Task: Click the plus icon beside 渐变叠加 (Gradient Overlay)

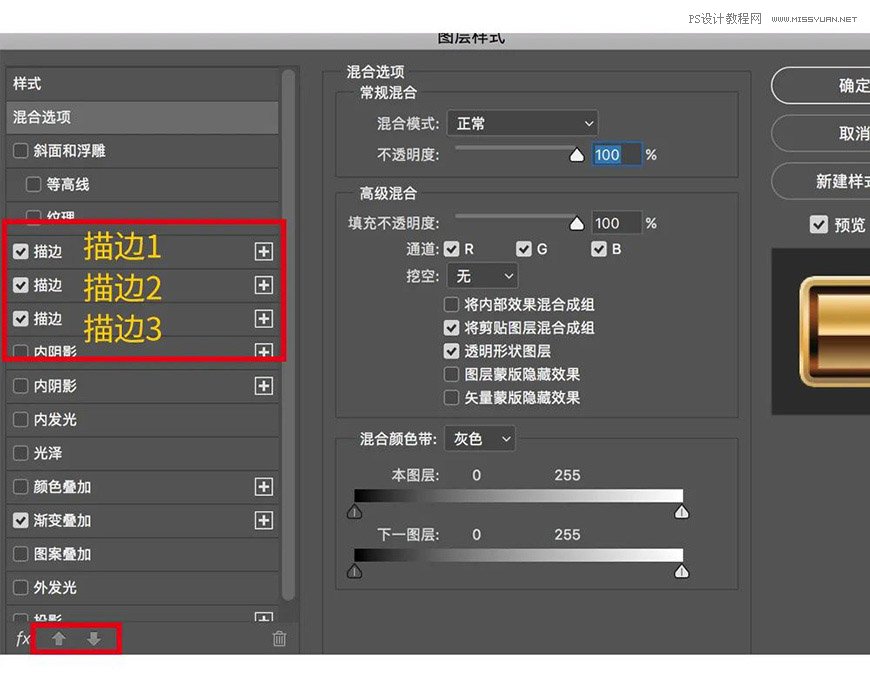Action: point(263,520)
